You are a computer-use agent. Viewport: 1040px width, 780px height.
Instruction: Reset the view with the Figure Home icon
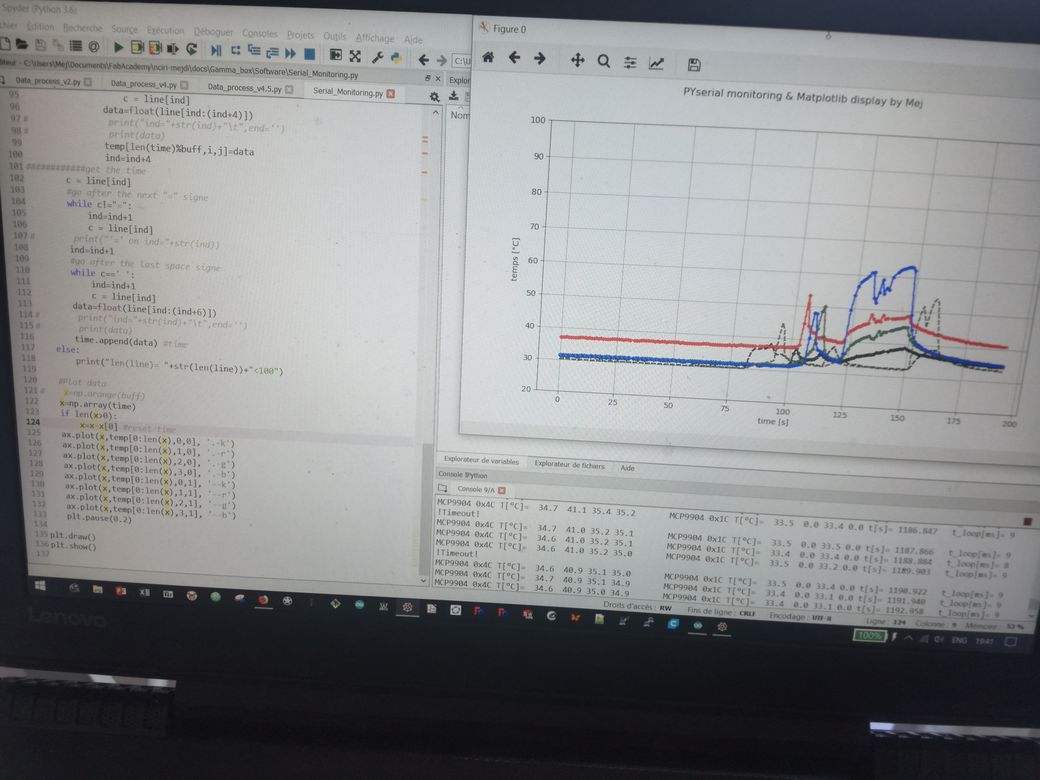pyautogui.click(x=488, y=57)
